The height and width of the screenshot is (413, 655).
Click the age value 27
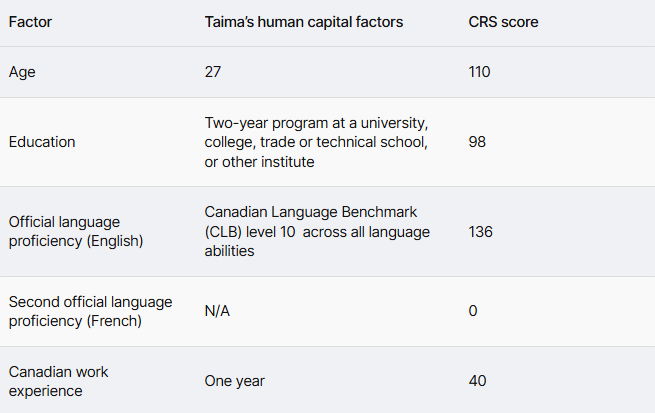[214, 72]
